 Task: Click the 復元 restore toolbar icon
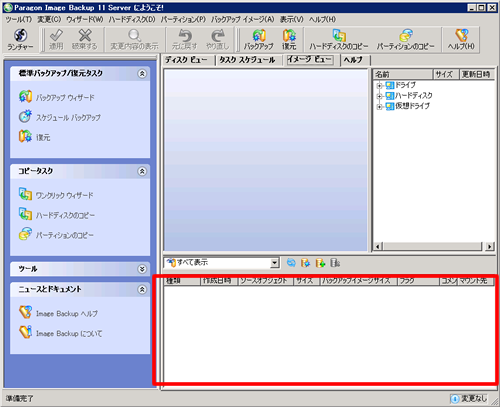click(x=289, y=40)
